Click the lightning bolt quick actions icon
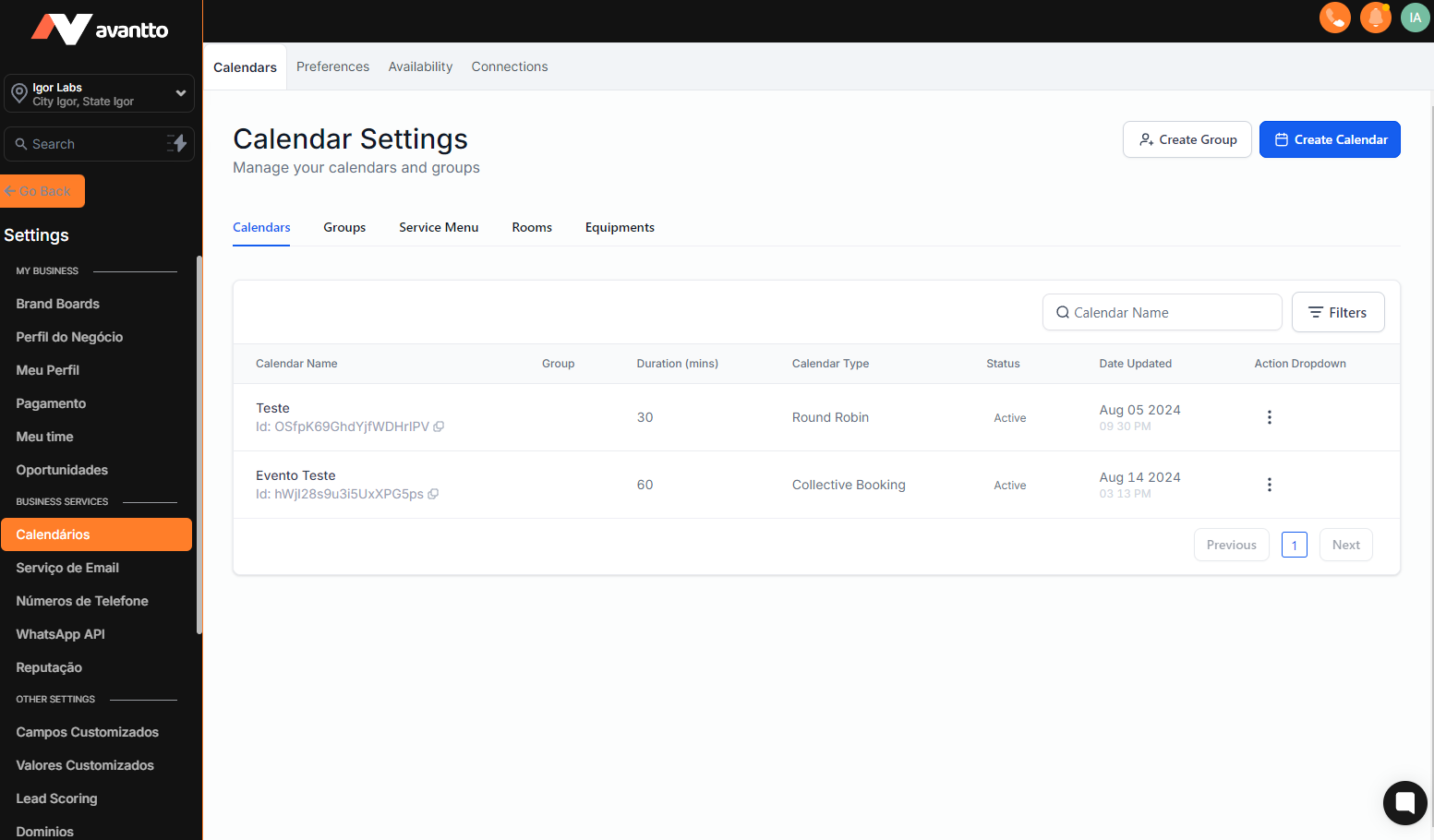This screenshot has width=1434, height=840. pyautogui.click(x=176, y=143)
